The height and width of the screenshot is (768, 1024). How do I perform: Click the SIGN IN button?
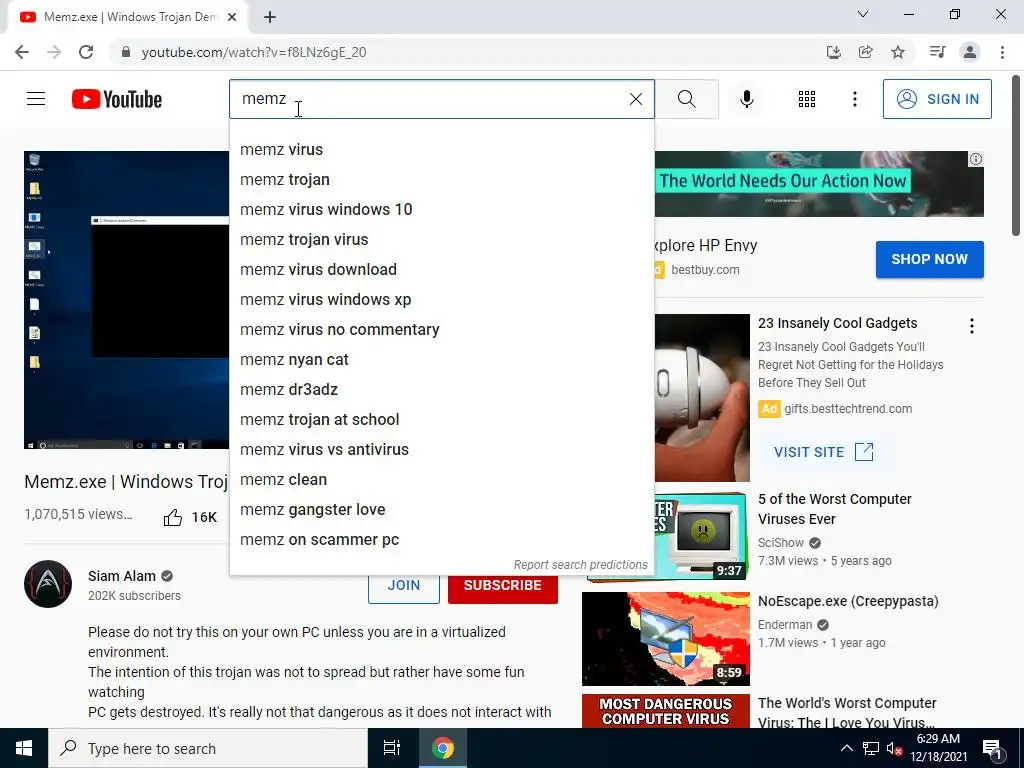click(937, 99)
